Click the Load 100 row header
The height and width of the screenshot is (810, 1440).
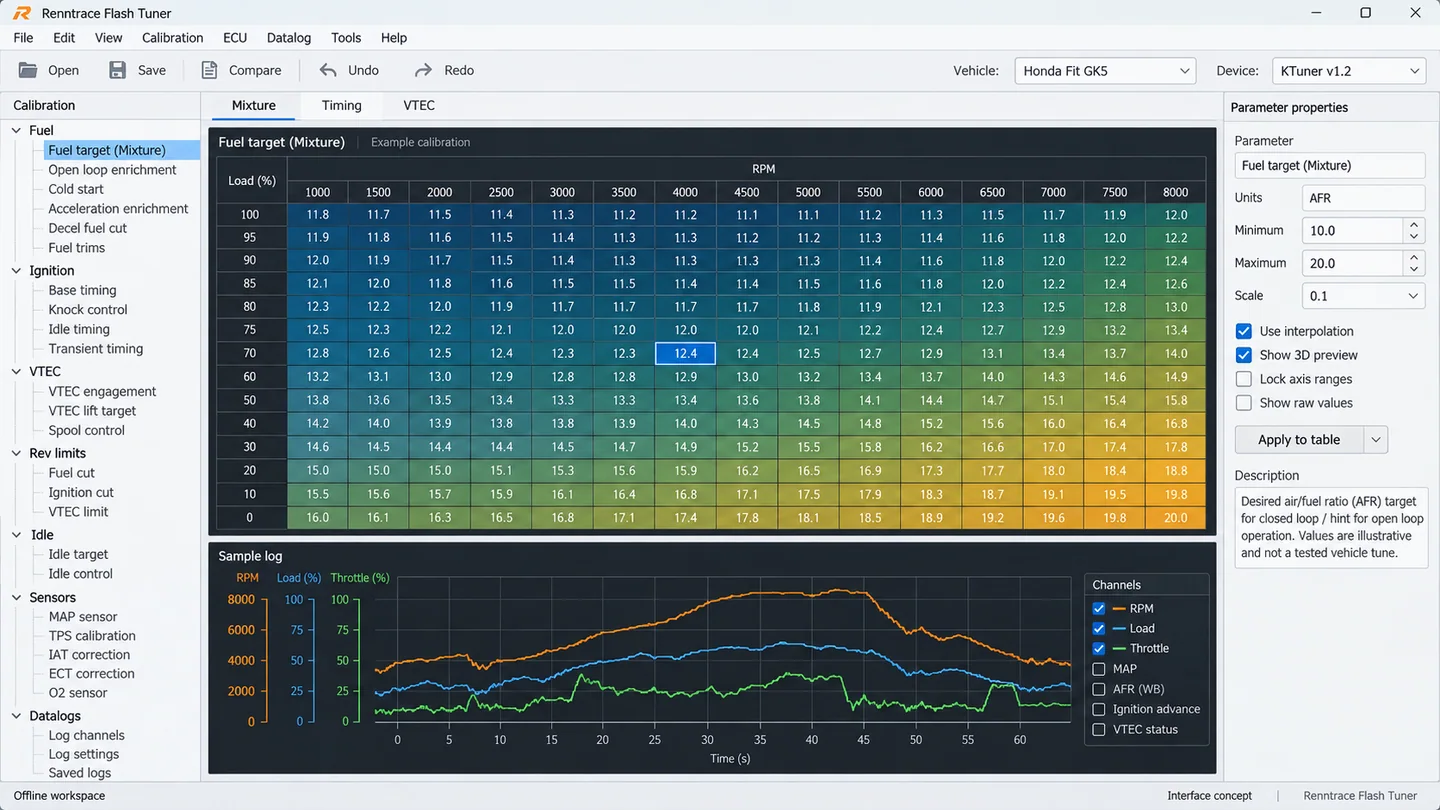(x=250, y=215)
